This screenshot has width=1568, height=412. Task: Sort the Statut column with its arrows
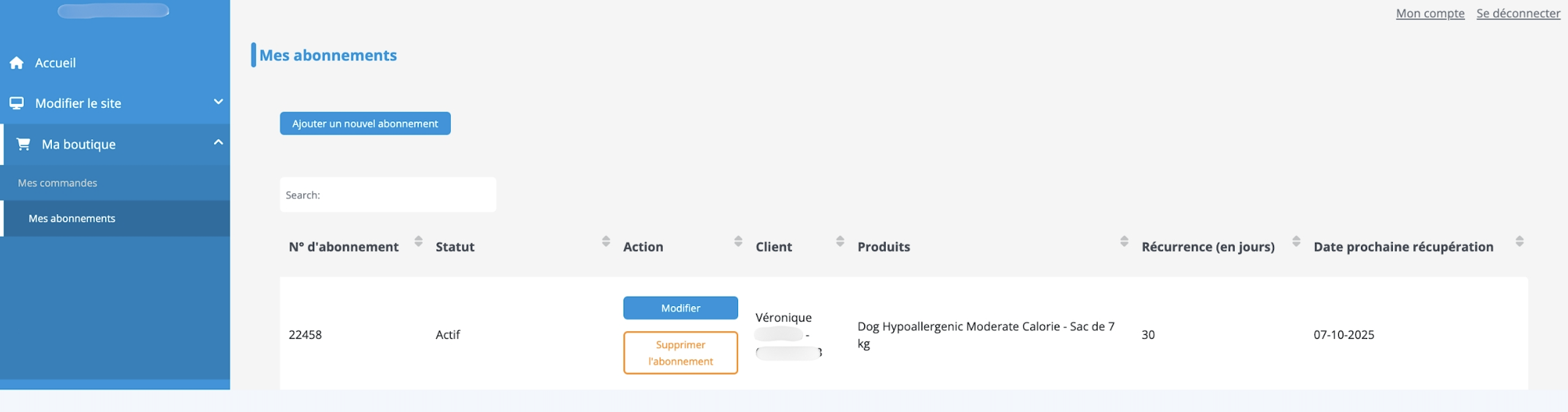click(x=606, y=241)
